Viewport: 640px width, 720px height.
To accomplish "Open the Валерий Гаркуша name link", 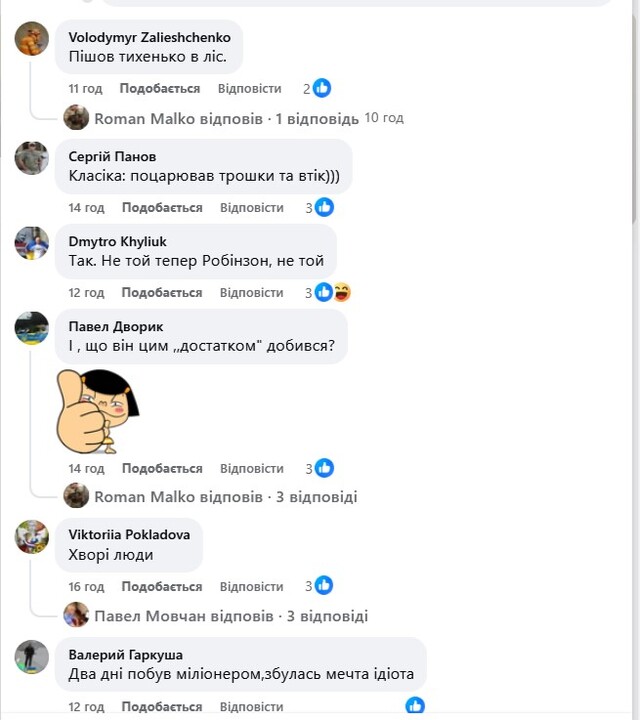I will coord(125,654).
